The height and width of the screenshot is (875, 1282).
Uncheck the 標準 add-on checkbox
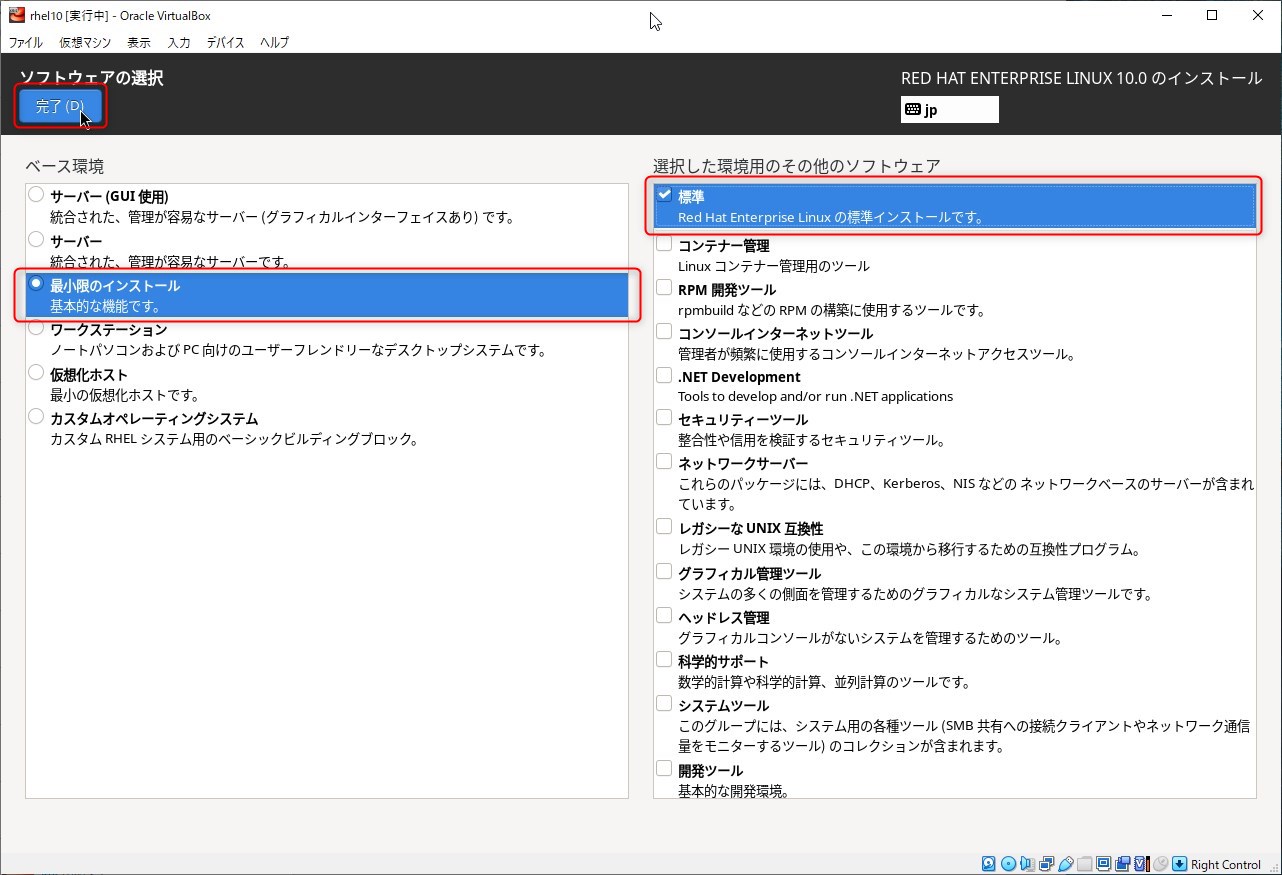pos(664,195)
